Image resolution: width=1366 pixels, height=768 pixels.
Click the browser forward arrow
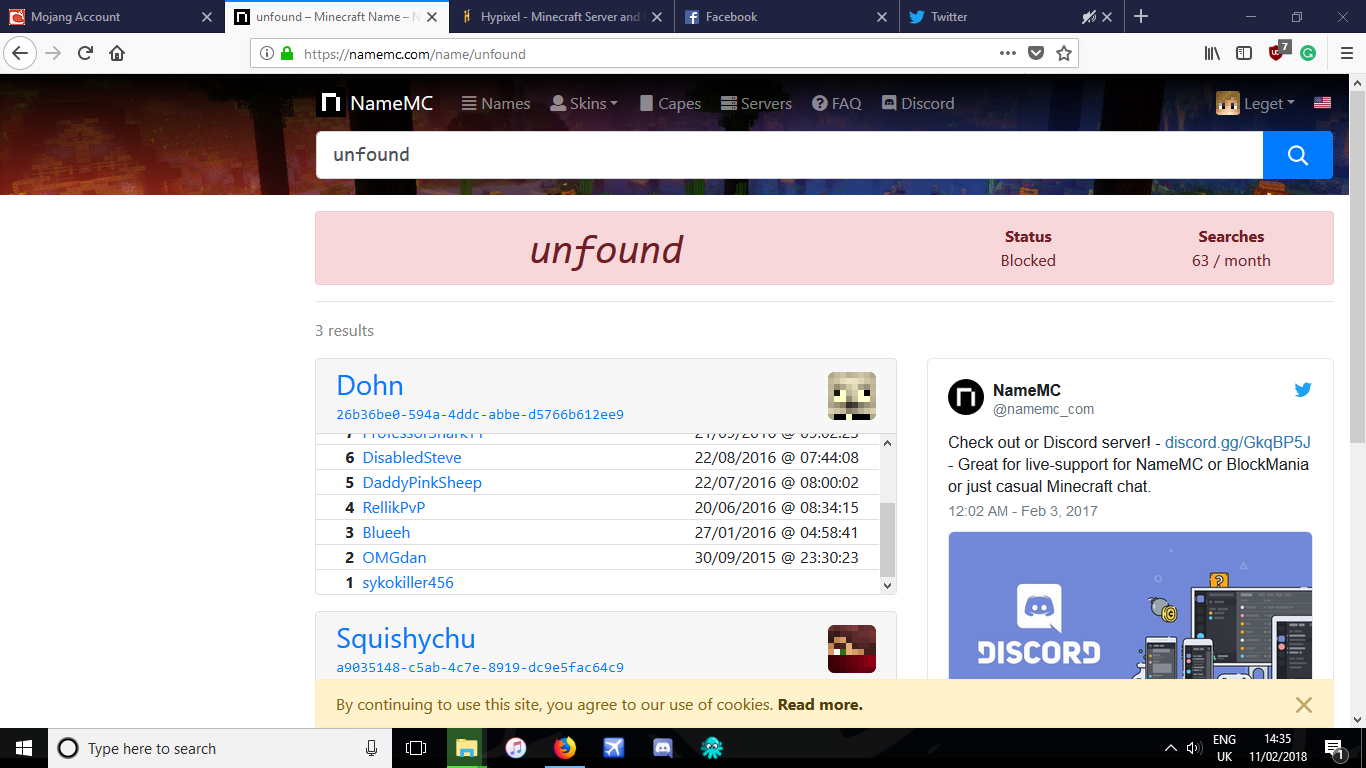pyautogui.click(x=54, y=53)
